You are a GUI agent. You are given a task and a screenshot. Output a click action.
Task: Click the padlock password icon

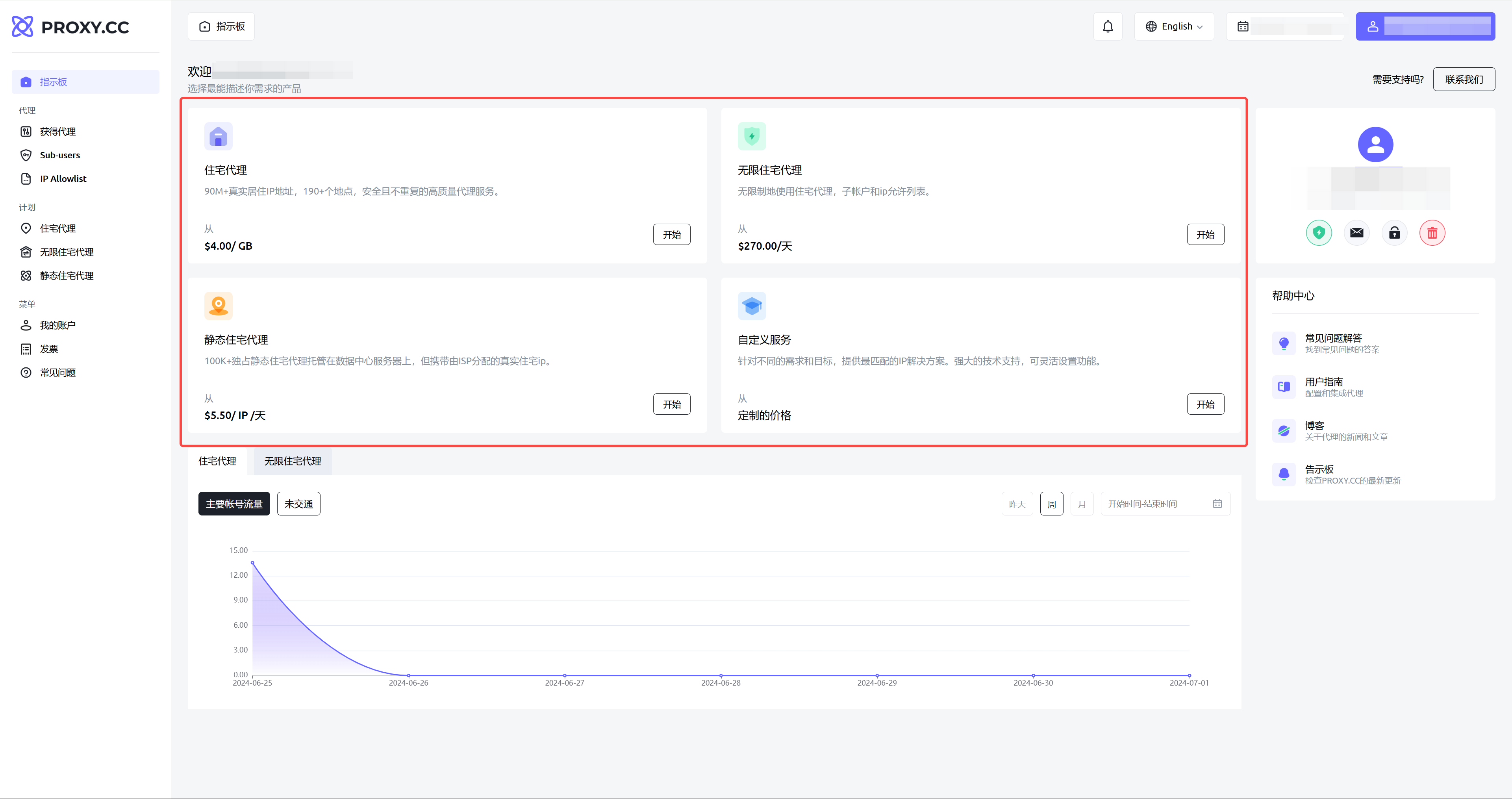tap(1395, 233)
